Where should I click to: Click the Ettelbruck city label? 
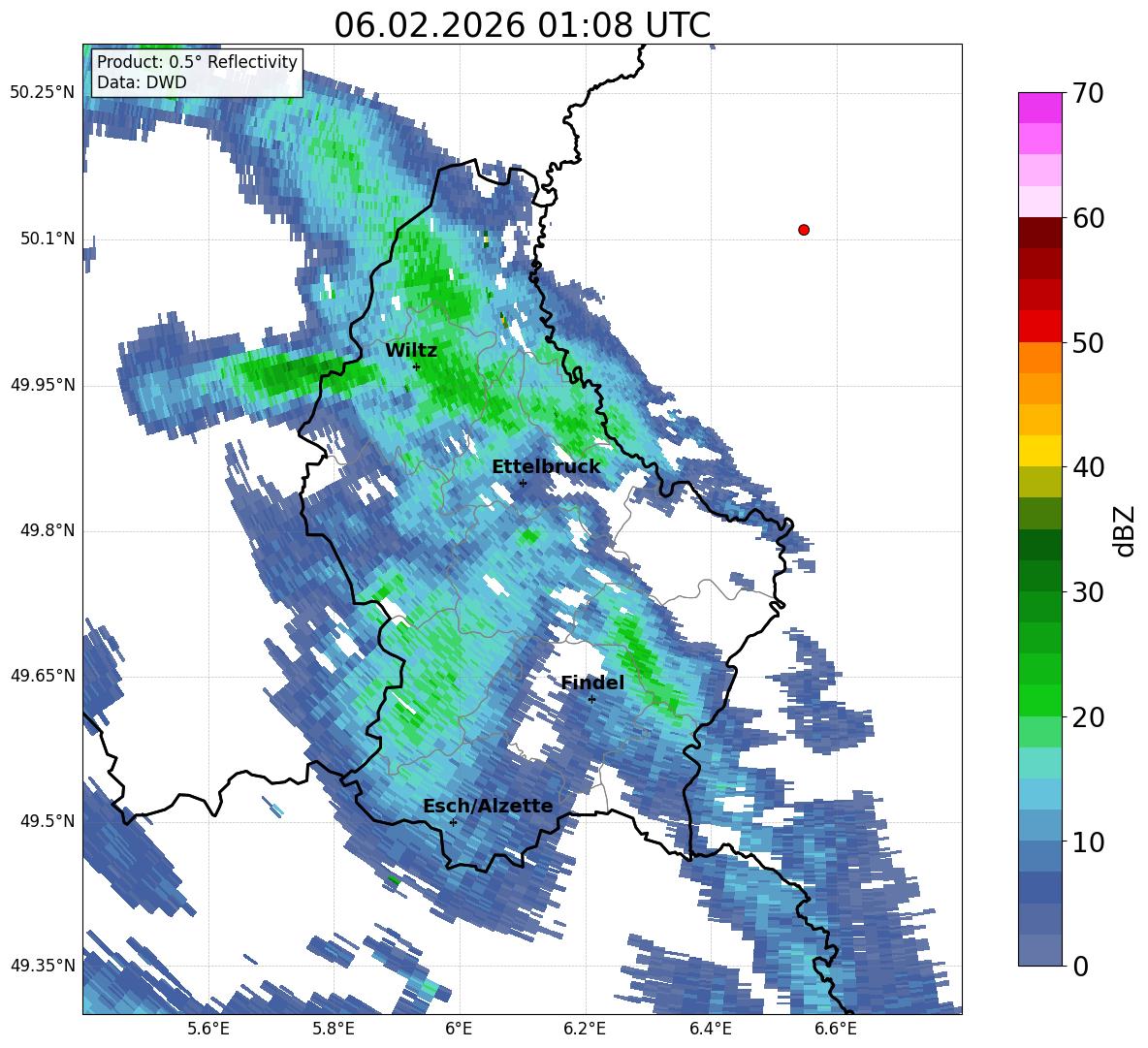[546, 467]
